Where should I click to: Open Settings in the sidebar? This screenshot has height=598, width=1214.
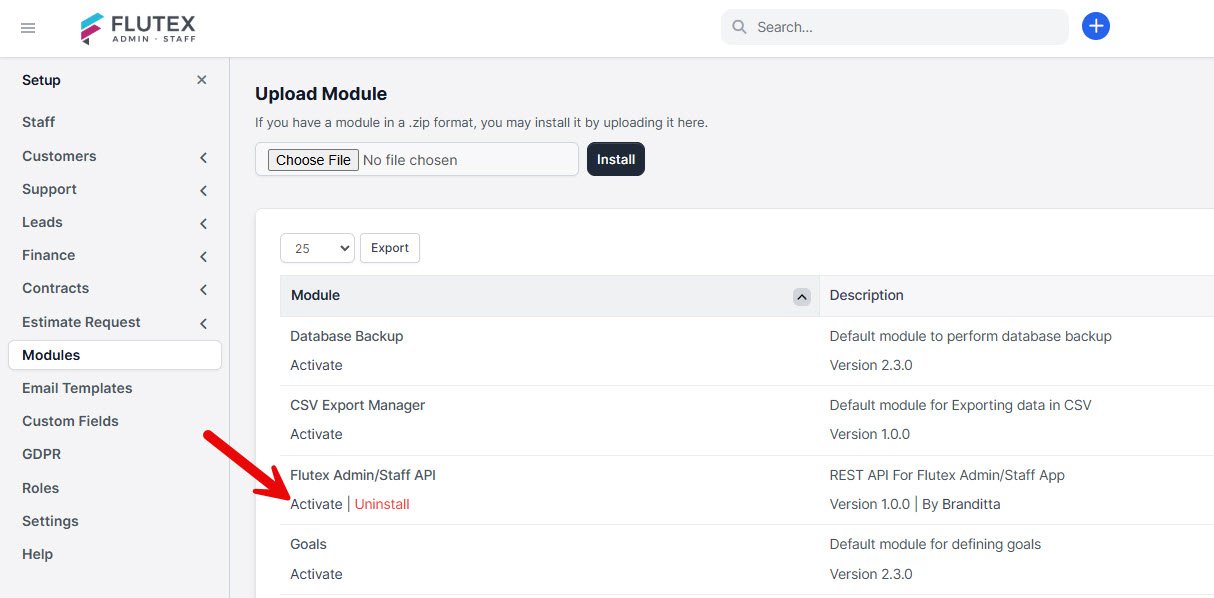[x=50, y=521]
